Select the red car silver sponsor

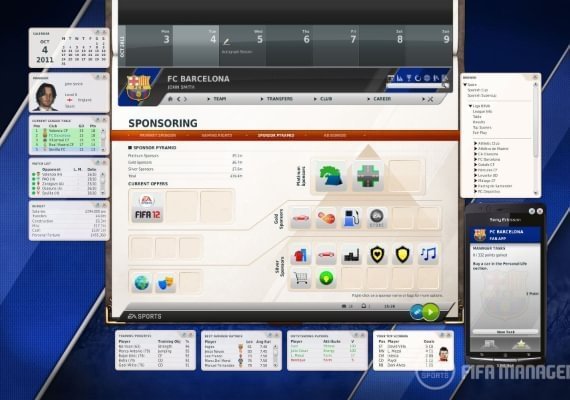click(x=326, y=254)
